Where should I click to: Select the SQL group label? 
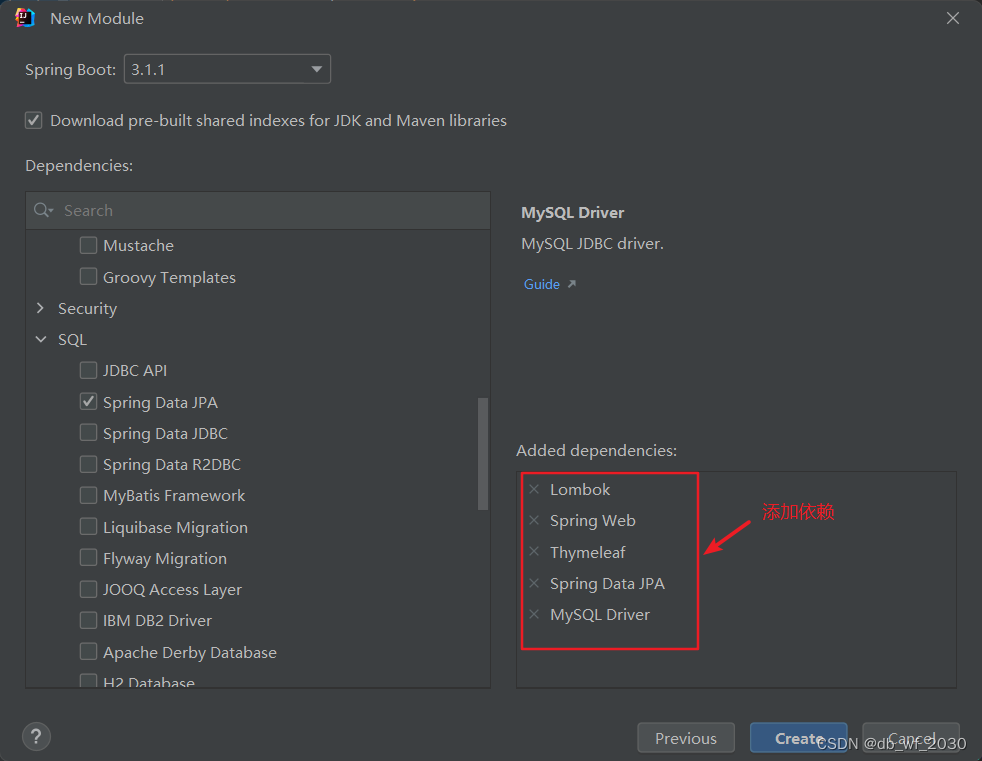73,339
